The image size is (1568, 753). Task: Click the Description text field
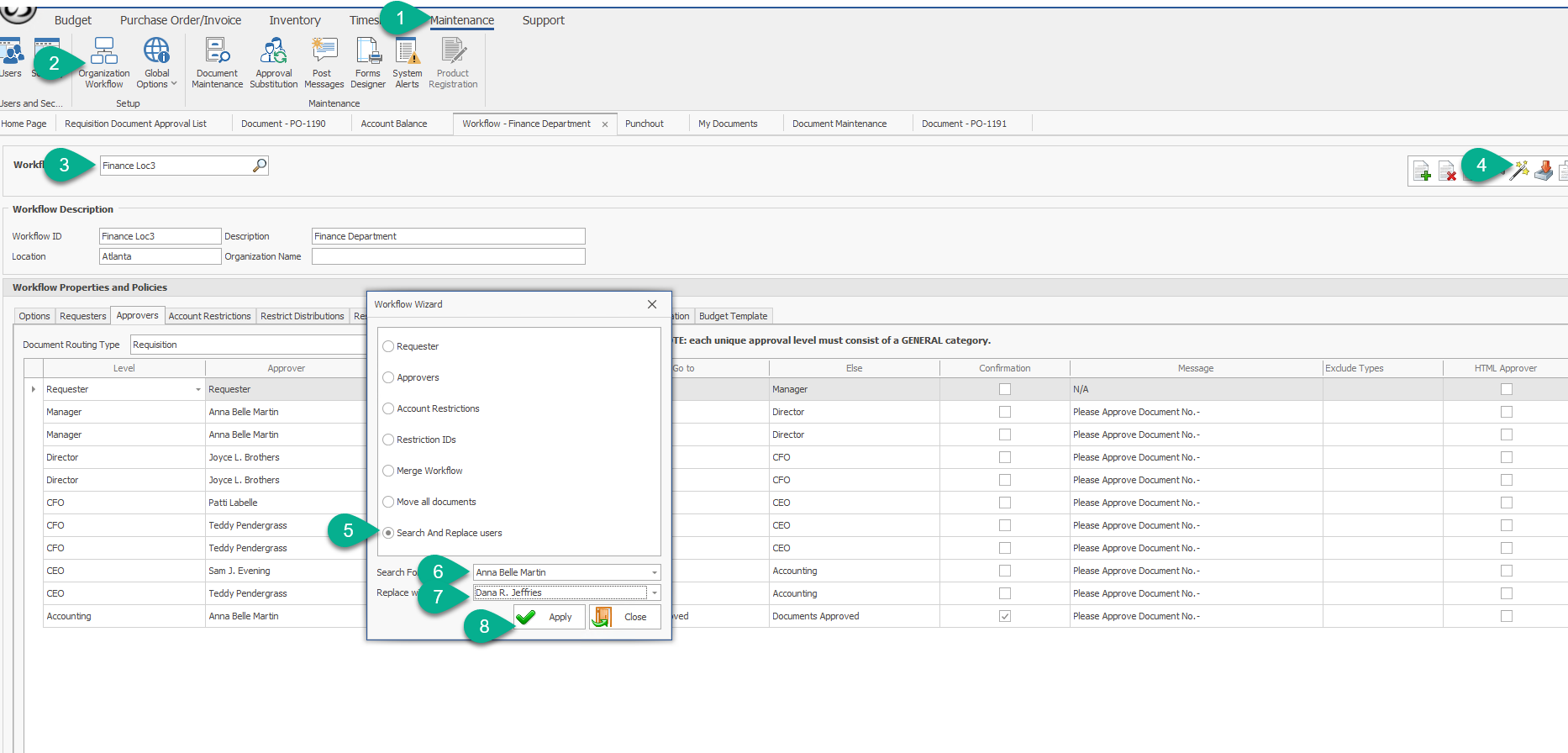448,236
